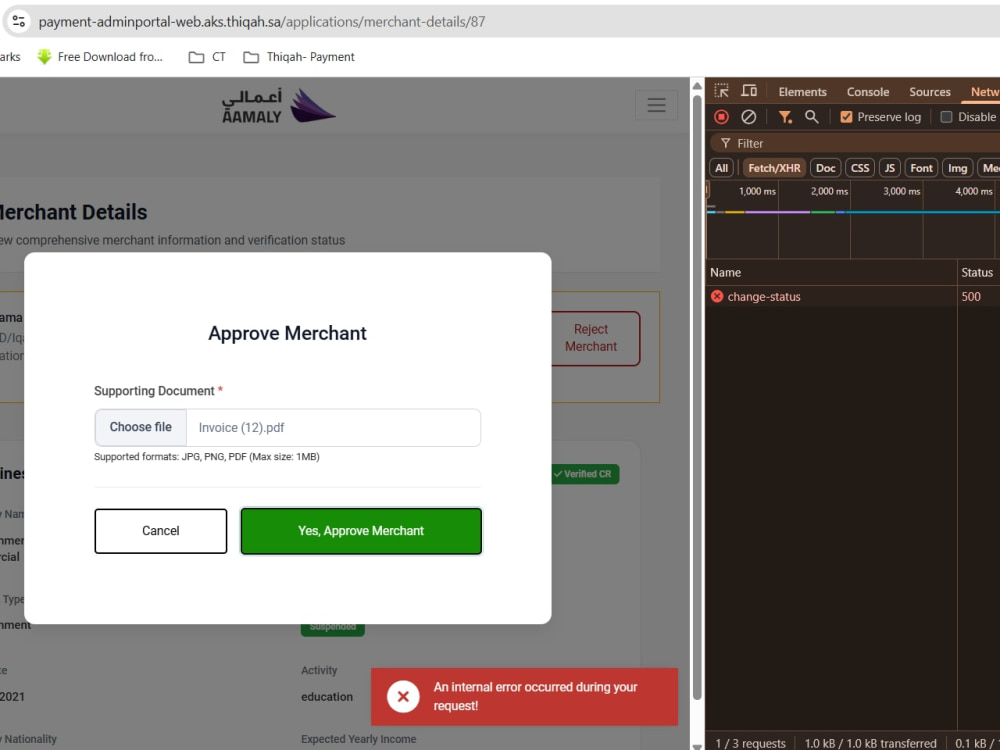Click the Cancel button in dialog
Viewport: 1000px width, 750px height.
pos(161,531)
